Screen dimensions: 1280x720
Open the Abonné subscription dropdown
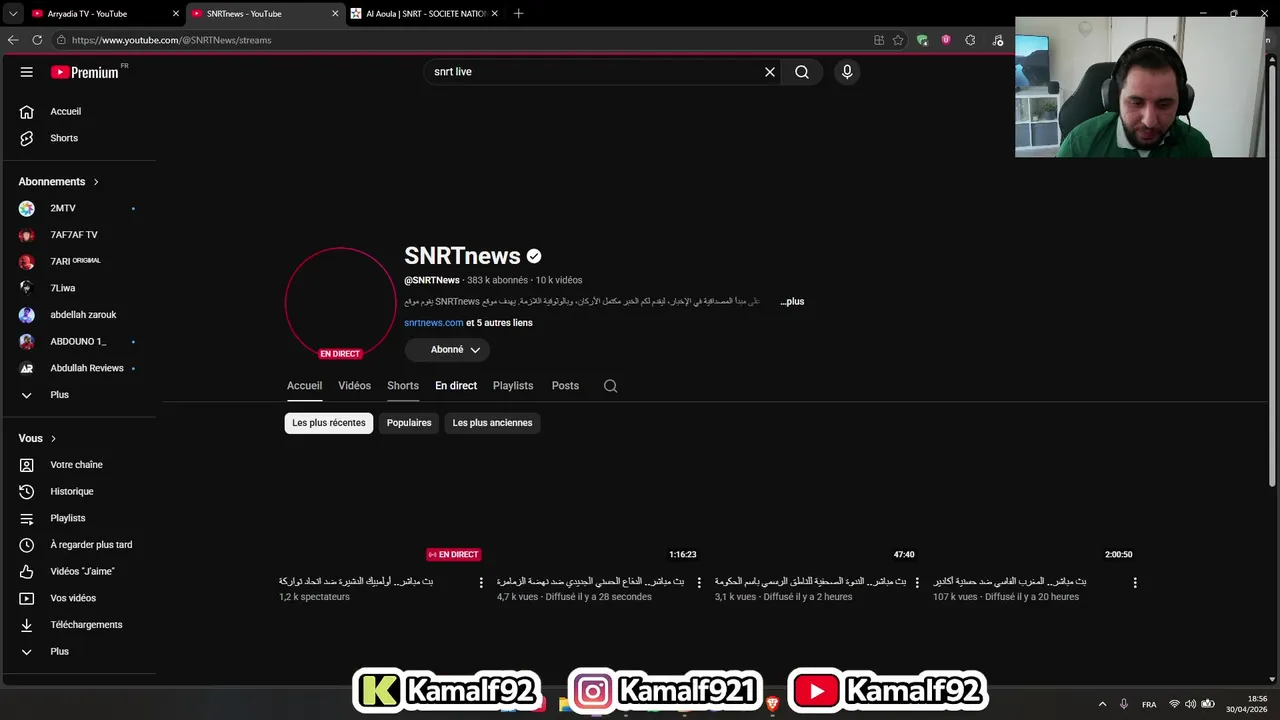click(447, 350)
